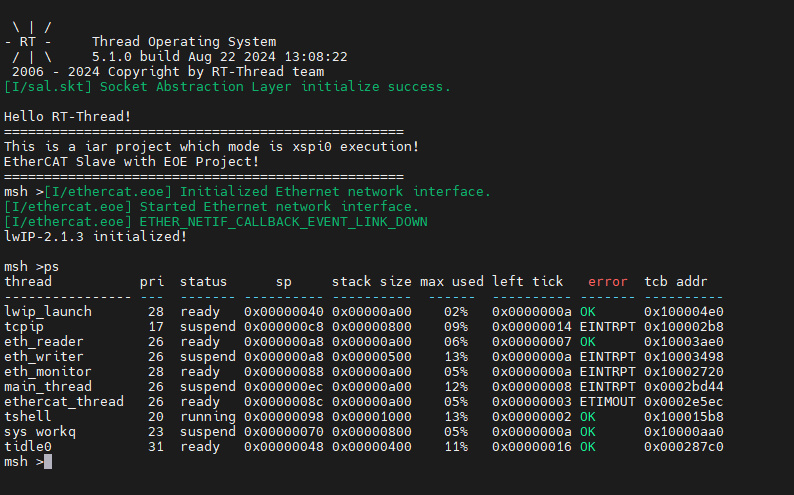794x495 pixels.
Task: Click the ETIMOUT error value
Action: [608, 402]
